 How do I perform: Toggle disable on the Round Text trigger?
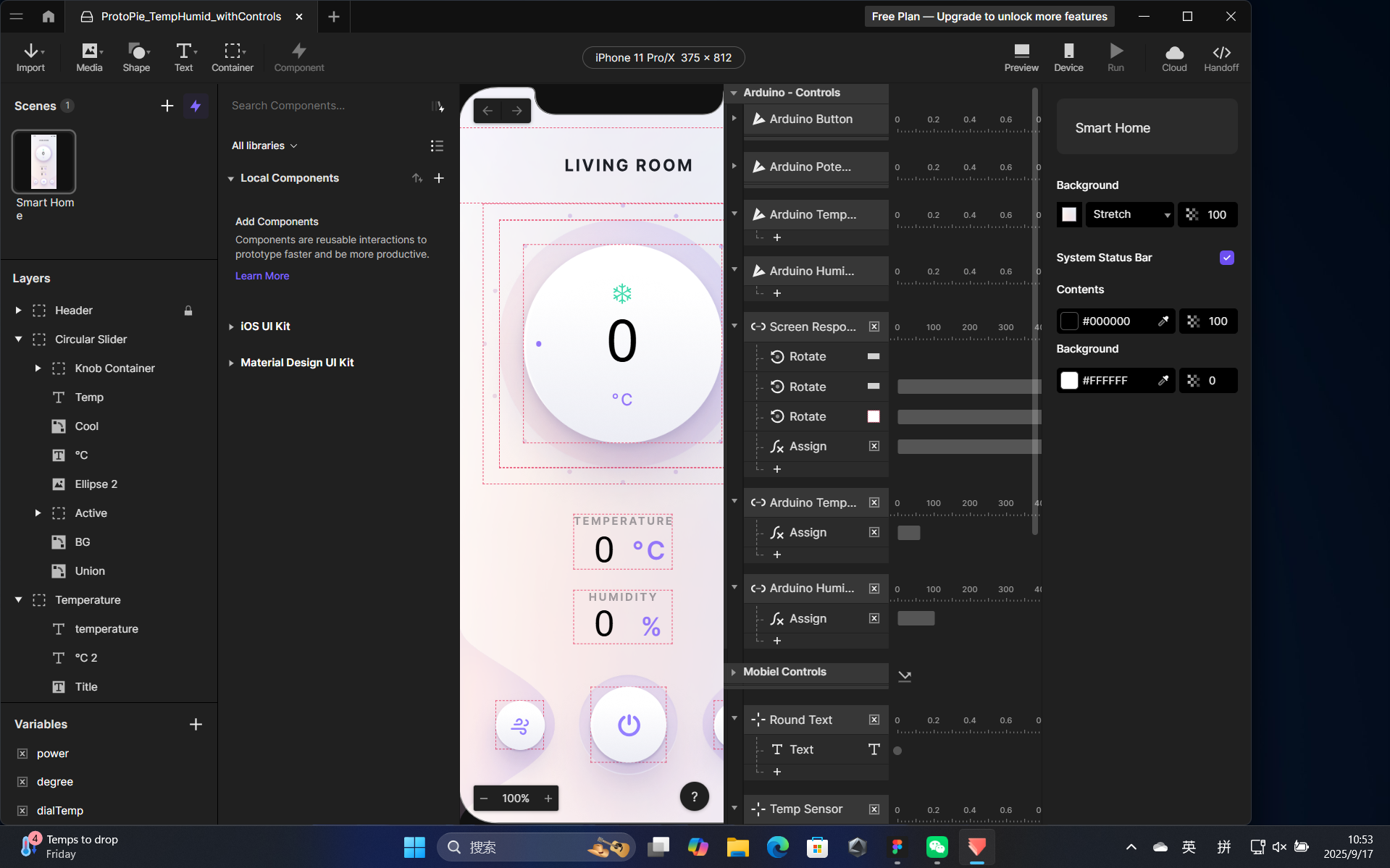pyautogui.click(x=874, y=720)
